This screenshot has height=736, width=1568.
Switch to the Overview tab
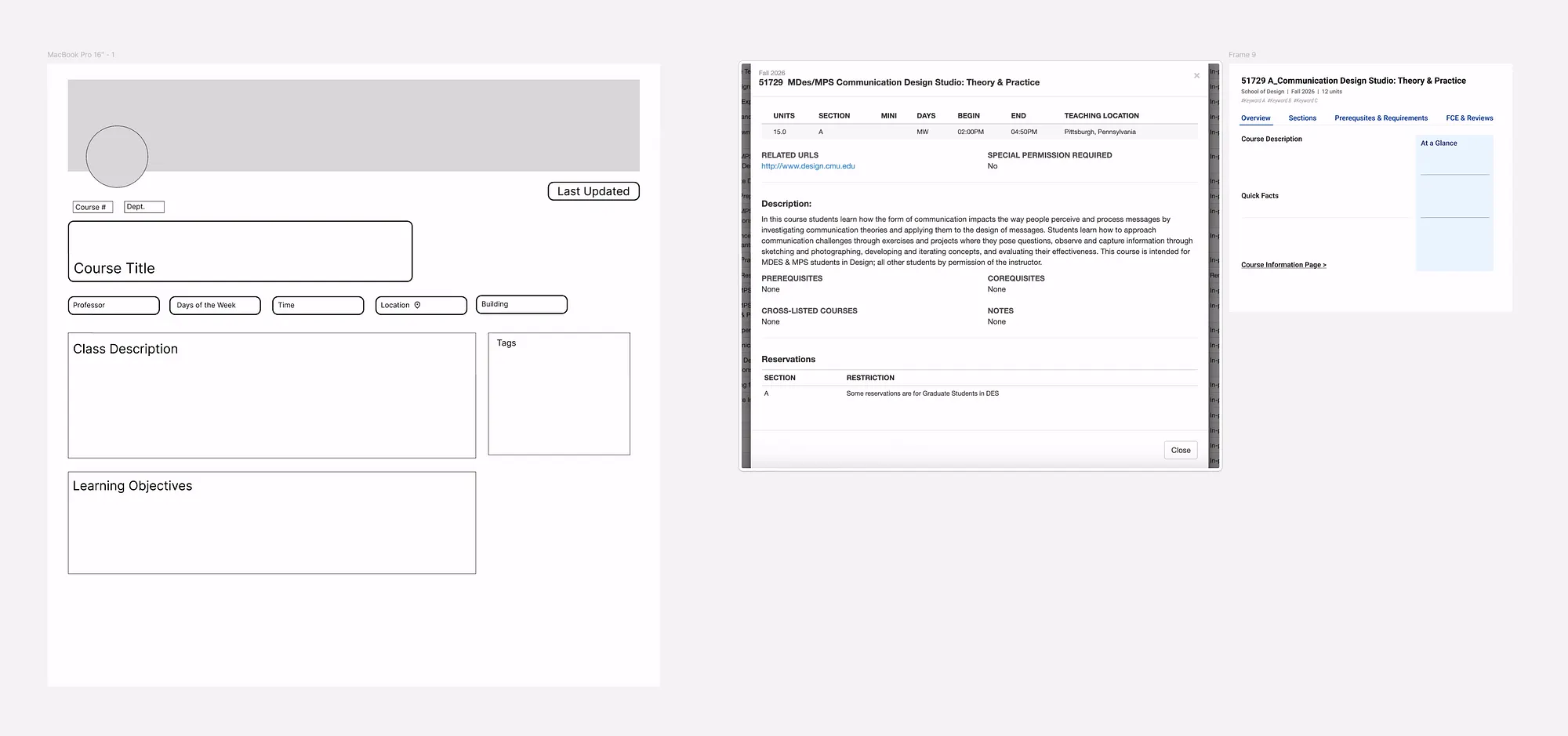tap(1255, 118)
